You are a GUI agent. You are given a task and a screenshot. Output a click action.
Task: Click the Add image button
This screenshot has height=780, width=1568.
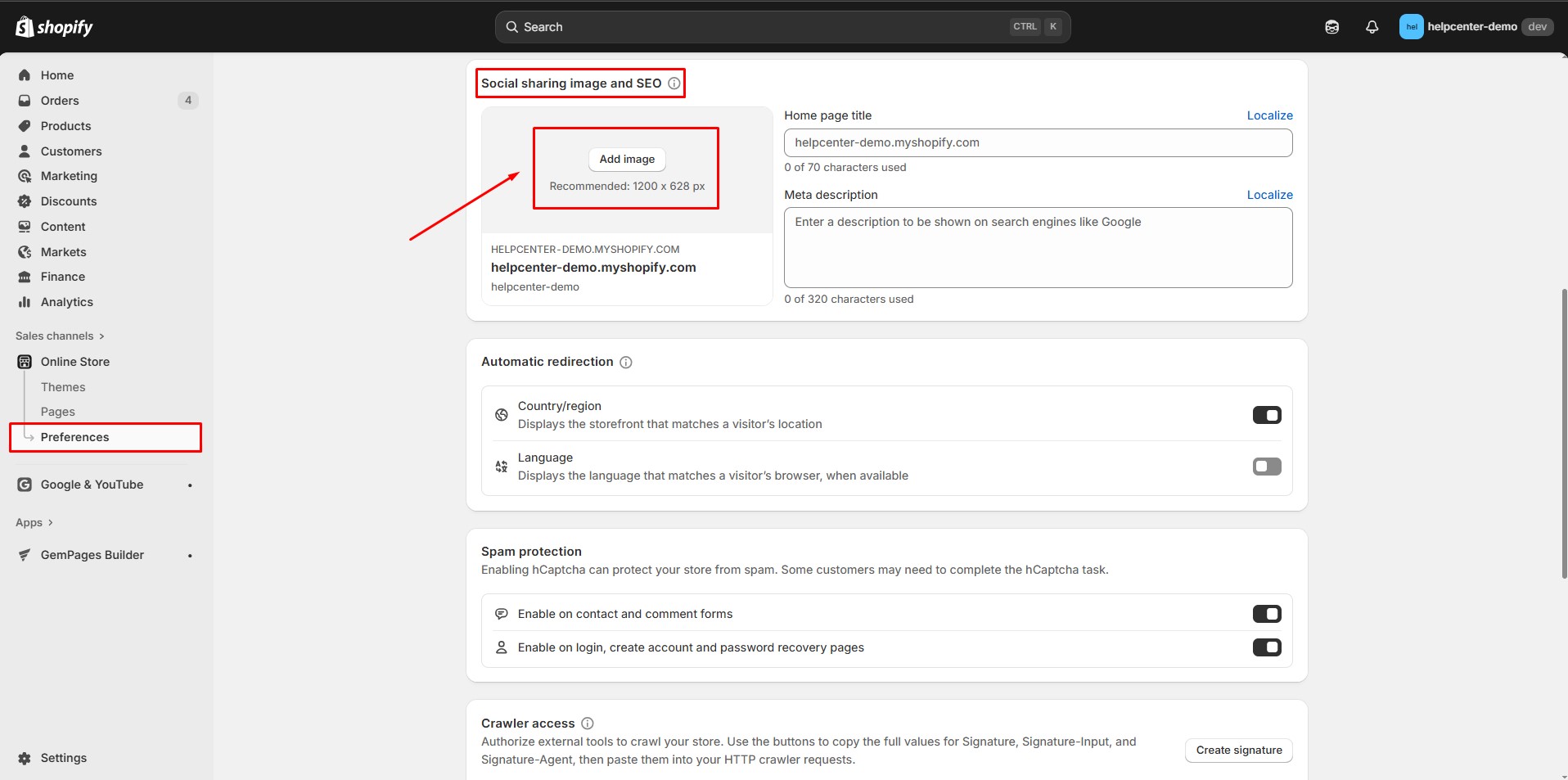(627, 160)
